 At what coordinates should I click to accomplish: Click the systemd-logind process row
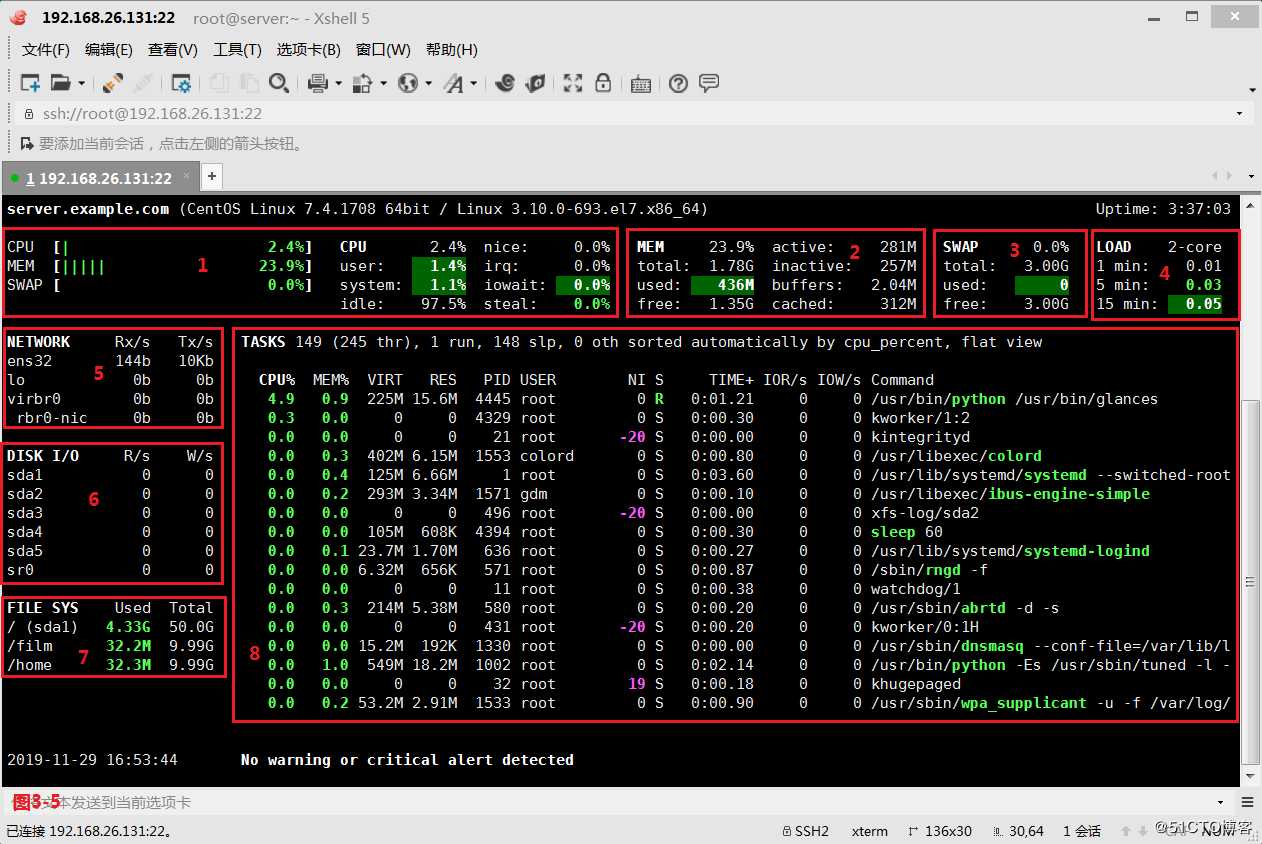pyautogui.click(x=735, y=551)
